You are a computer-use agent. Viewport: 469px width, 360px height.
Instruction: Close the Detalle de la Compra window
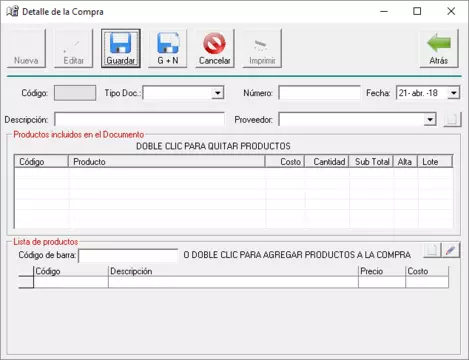click(x=451, y=11)
